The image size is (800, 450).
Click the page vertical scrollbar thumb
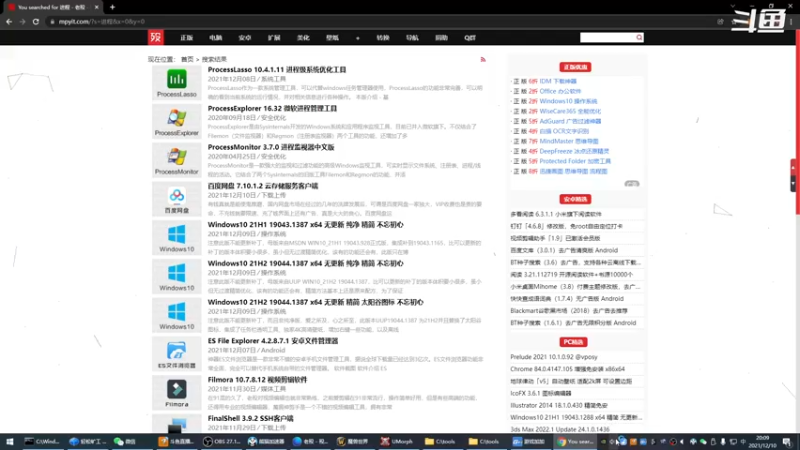797,122
